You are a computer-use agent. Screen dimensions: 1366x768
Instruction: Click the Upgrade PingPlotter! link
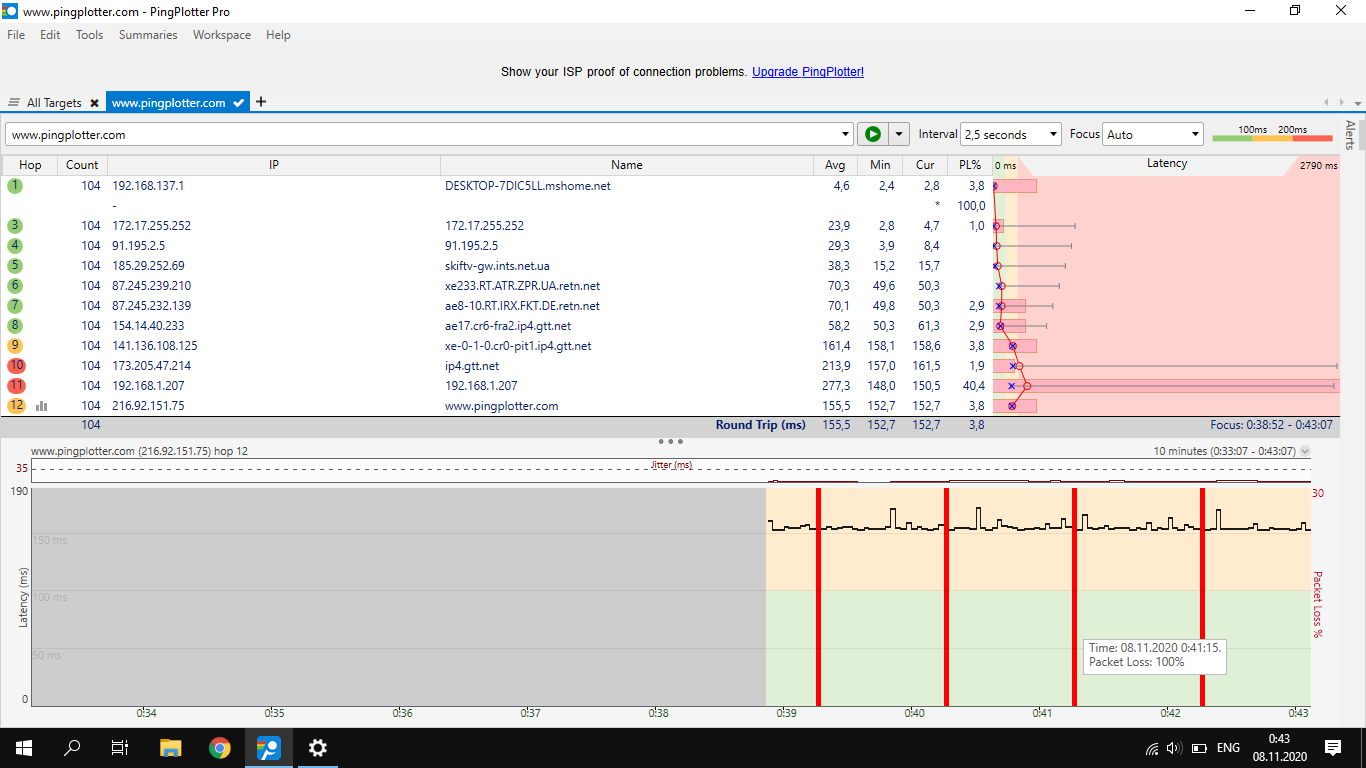click(807, 72)
